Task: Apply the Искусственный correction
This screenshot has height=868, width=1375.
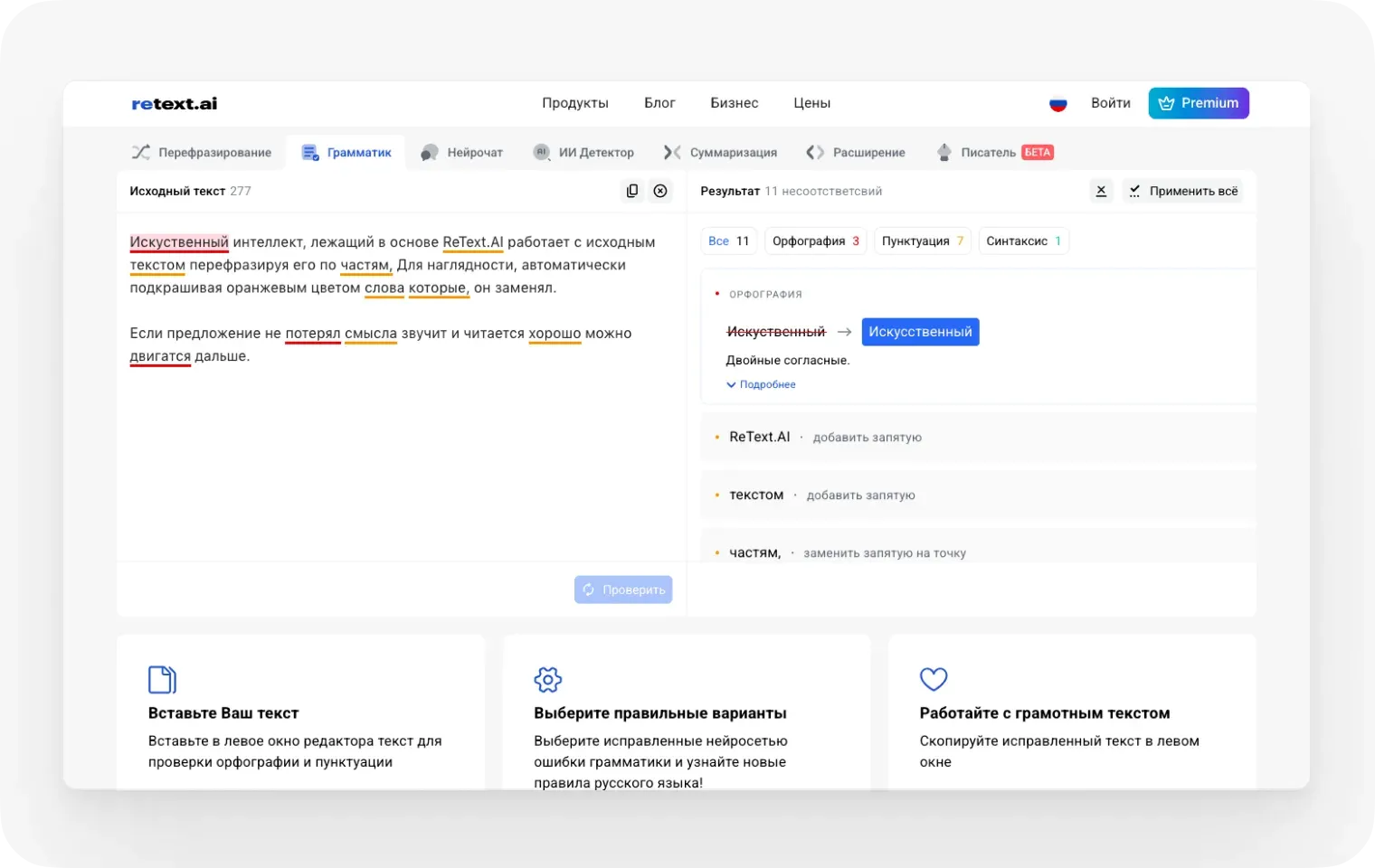Action: (920, 332)
